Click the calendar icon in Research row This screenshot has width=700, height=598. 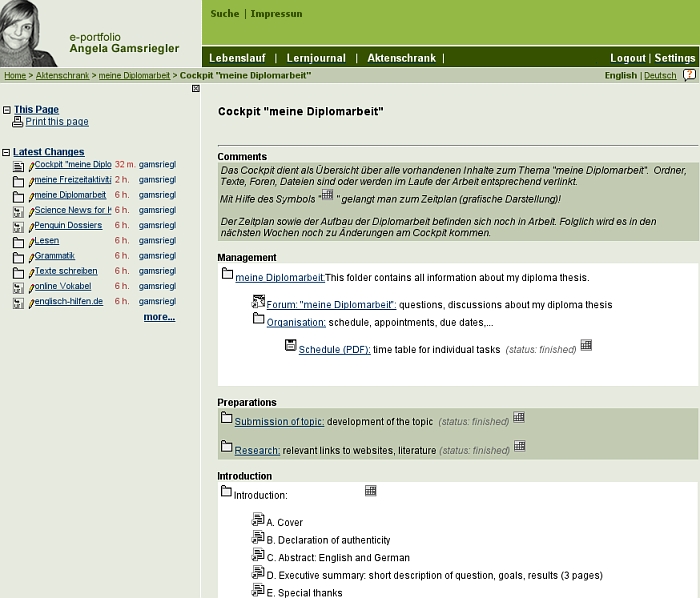(519, 446)
